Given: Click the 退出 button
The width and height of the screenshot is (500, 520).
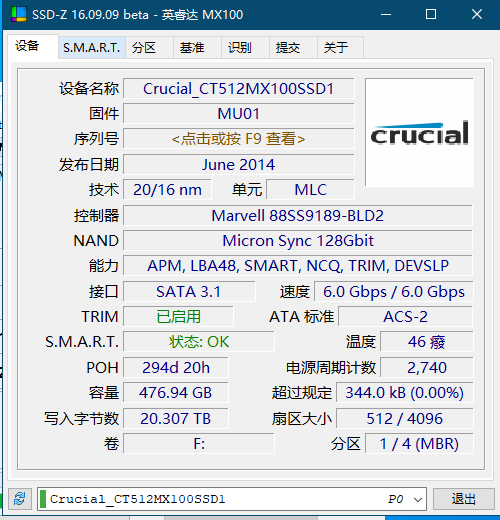Looking at the screenshot, I should [x=464, y=499].
